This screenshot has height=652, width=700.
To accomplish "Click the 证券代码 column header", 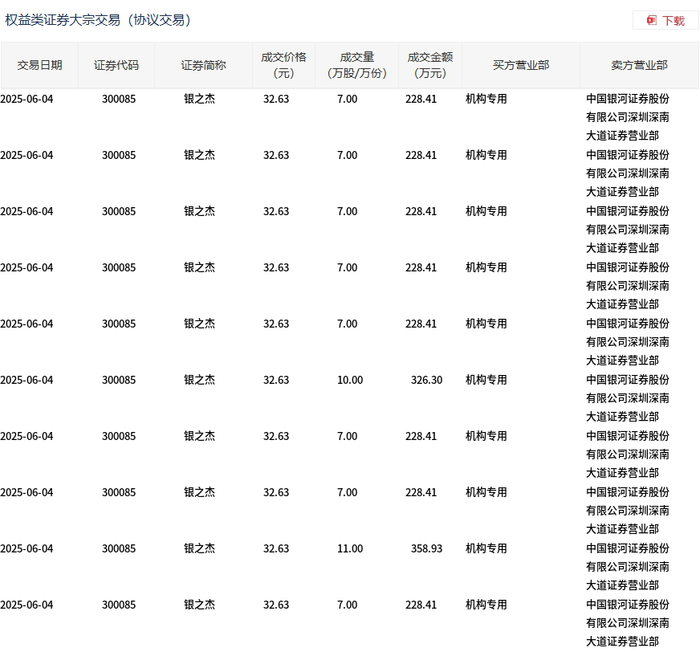I will 117,65.
